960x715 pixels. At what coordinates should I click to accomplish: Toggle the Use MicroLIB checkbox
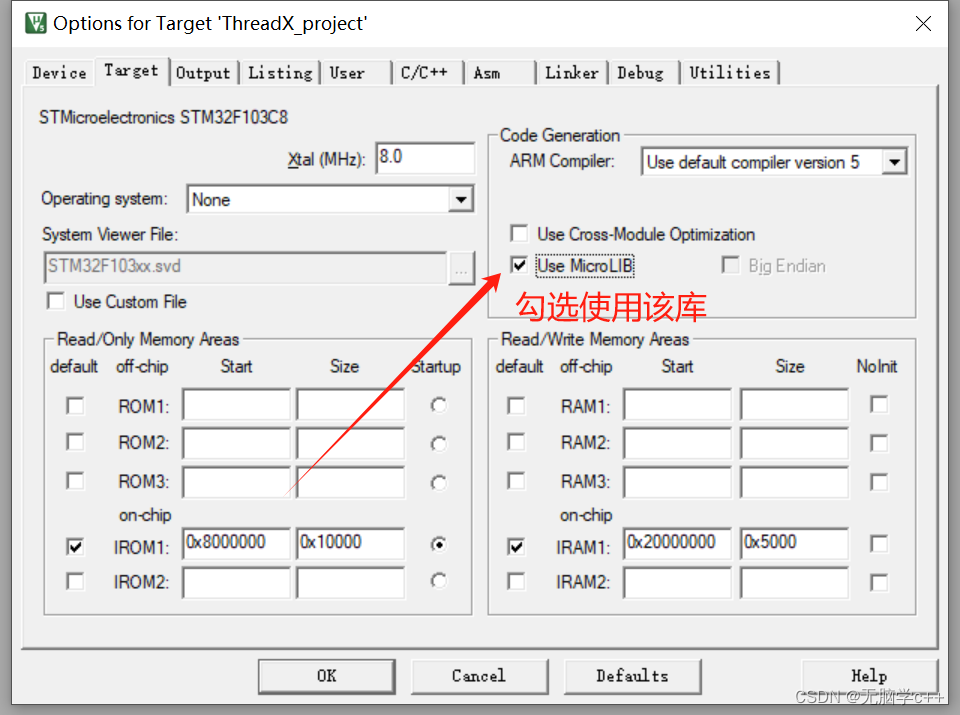519,266
